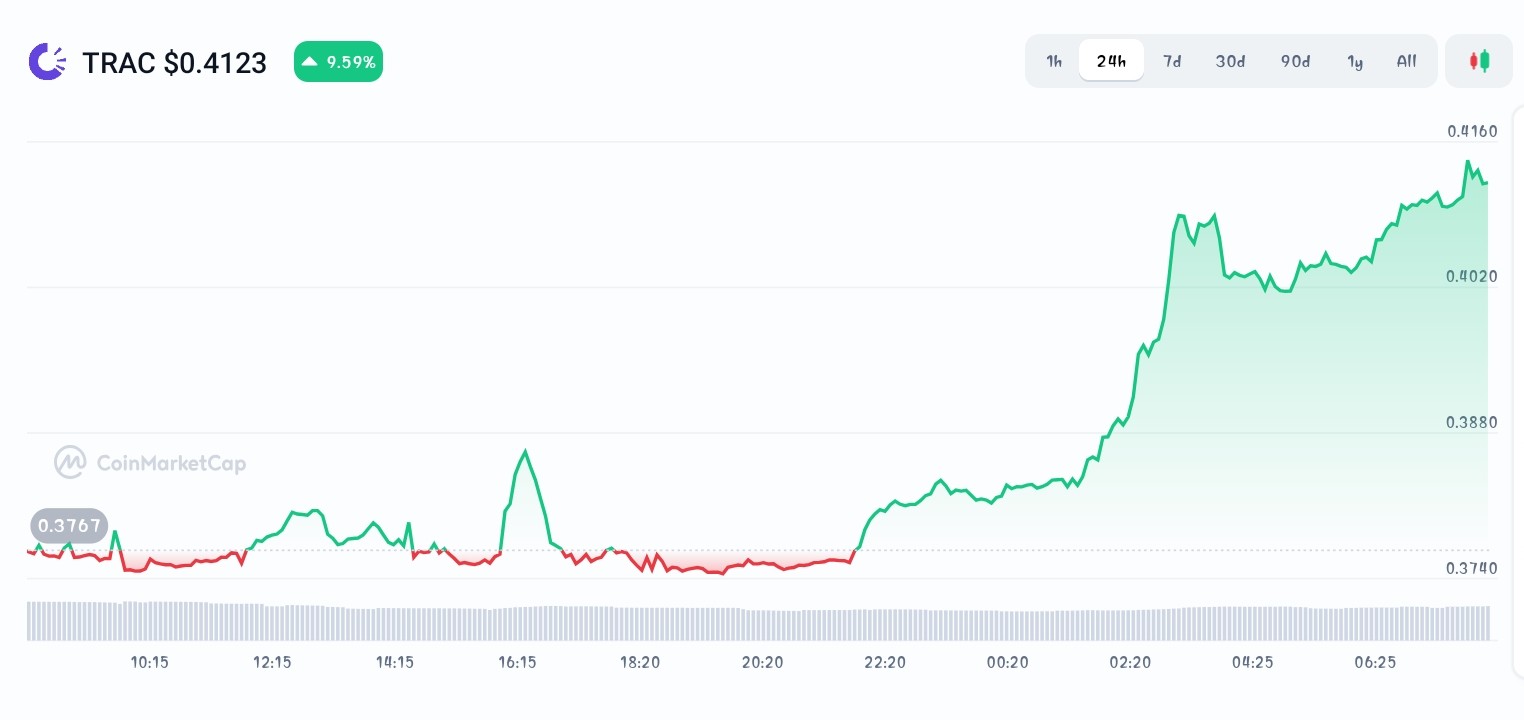Select the 1y chart period
The width and height of the screenshot is (1524, 720).
click(x=1355, y=61)
